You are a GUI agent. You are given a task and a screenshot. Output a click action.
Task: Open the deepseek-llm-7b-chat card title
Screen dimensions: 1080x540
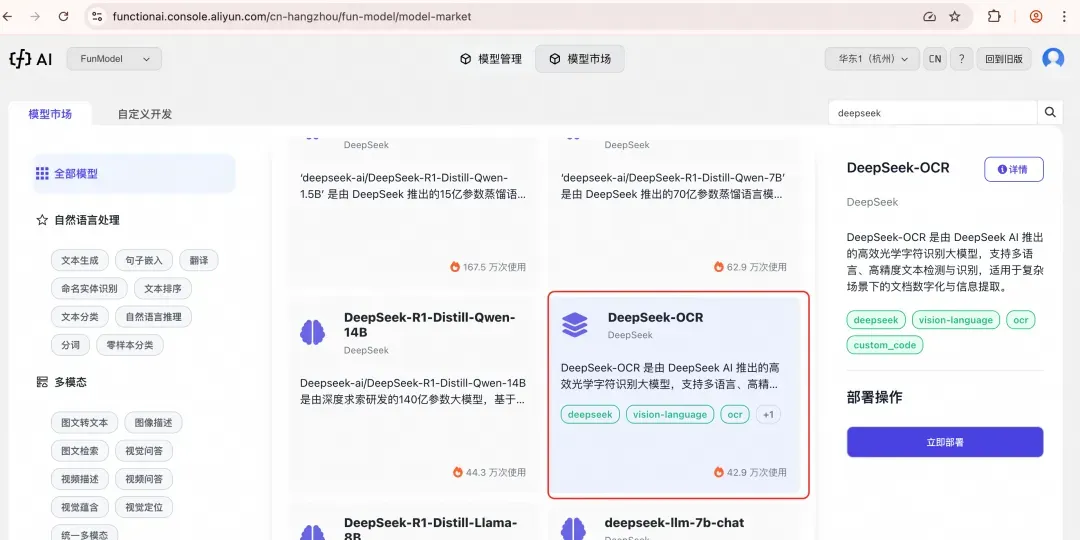pos(674,523)
